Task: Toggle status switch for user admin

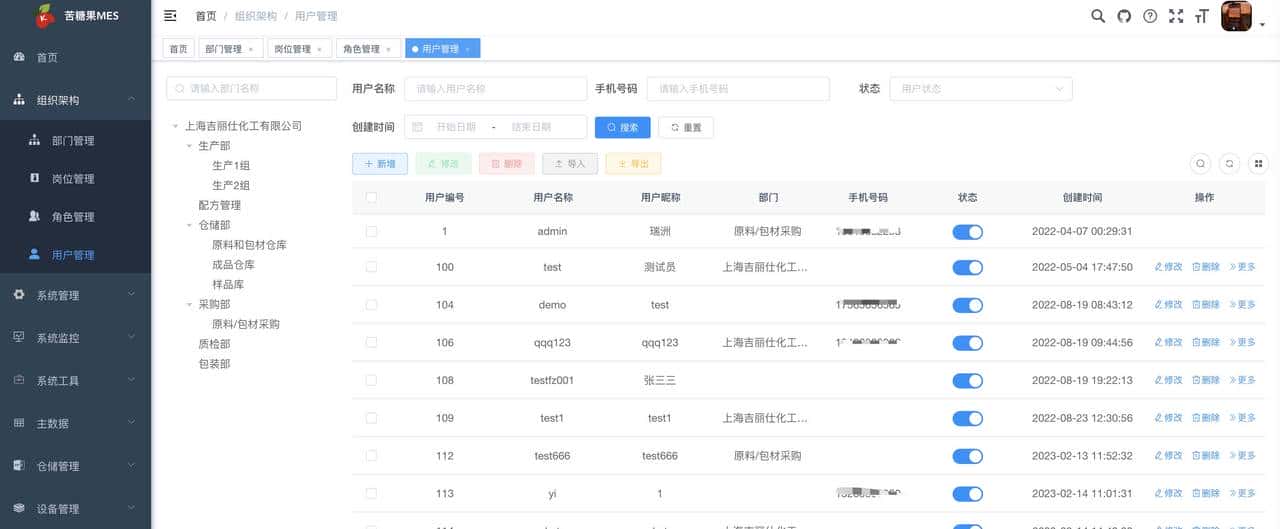Action: click(967, 232)
